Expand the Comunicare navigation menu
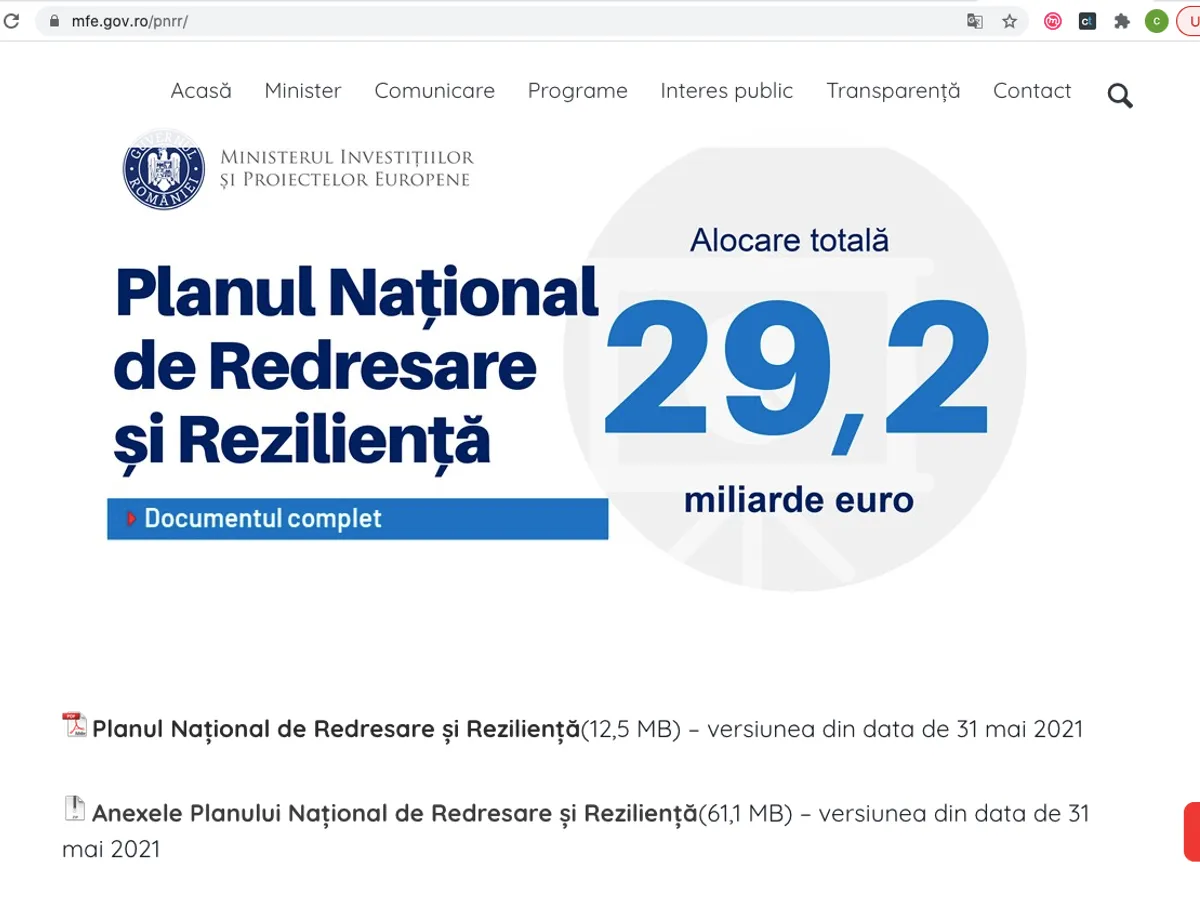This screenshot has width=1200, height=900. 434,91
